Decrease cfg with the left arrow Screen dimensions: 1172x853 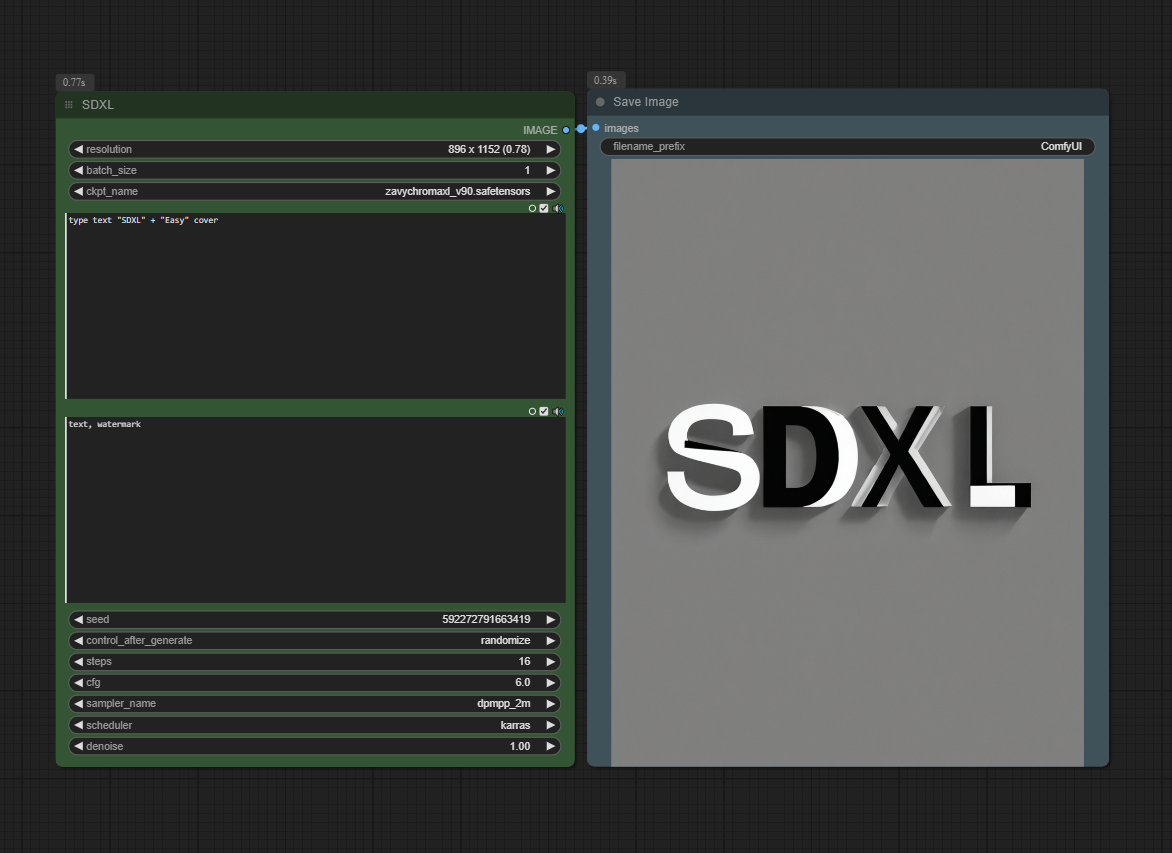pyautogui.click(x=78, y=683)
